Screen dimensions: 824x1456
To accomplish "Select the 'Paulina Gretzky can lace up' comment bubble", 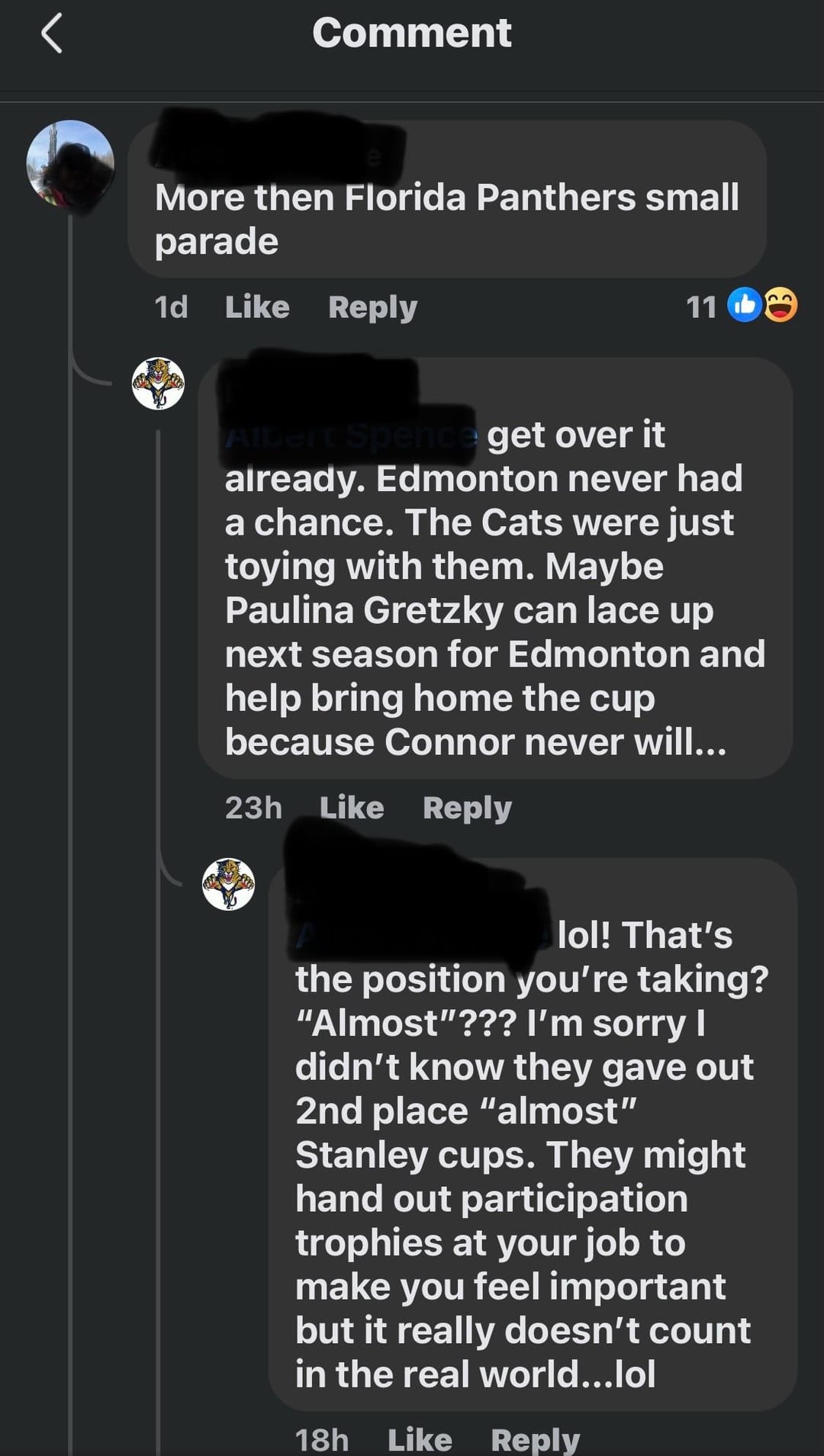I will coord(495,567).
